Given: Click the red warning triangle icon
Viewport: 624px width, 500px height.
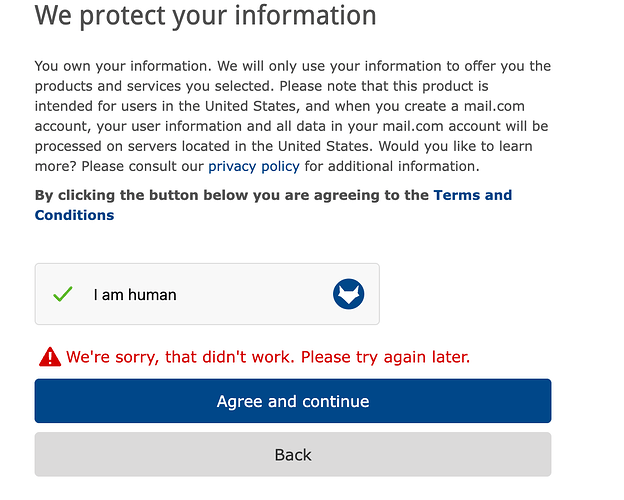Looking at the screenshot, I should (50, 357).
